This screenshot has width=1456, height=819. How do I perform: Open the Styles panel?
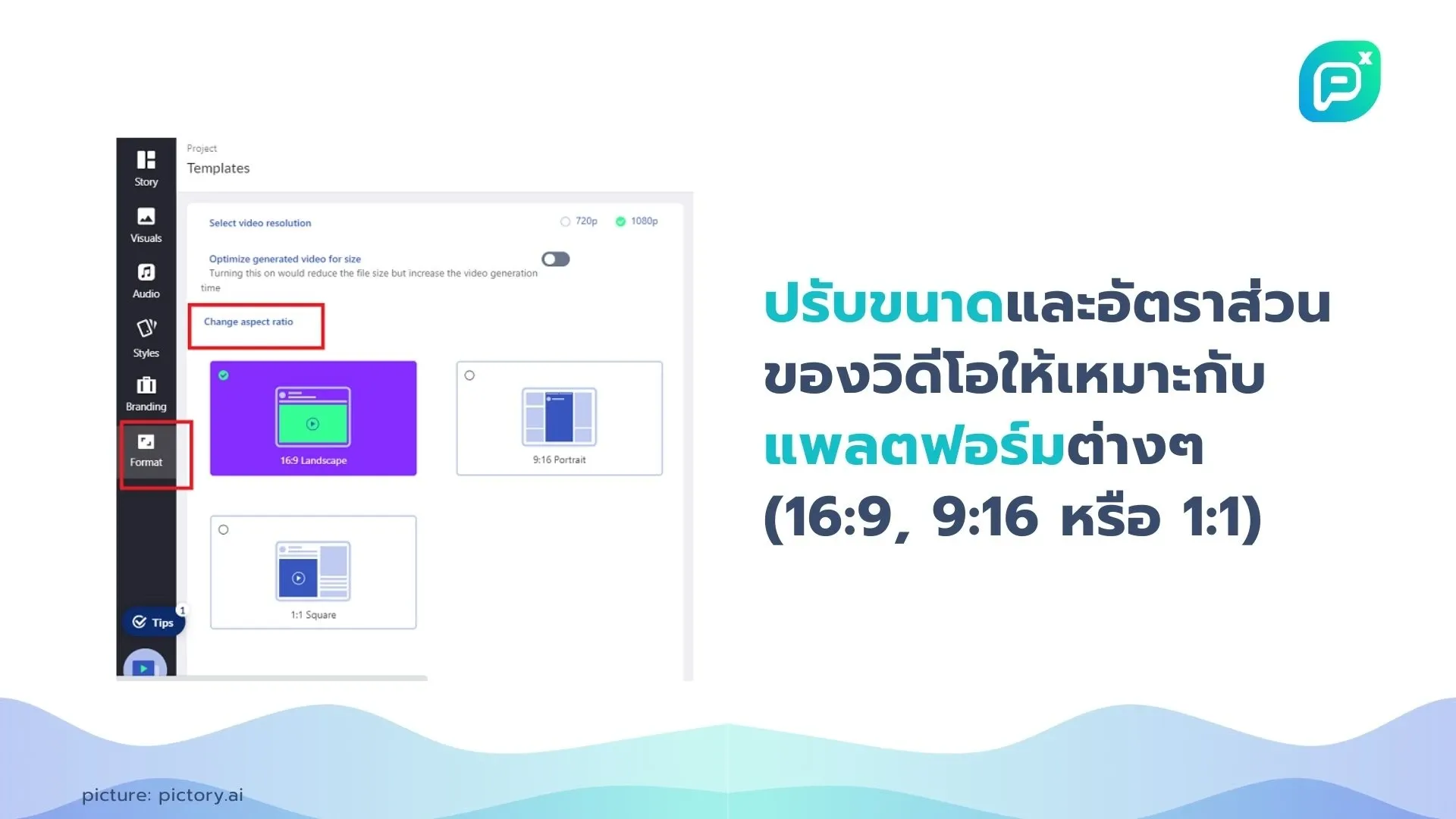click(146, 338)
